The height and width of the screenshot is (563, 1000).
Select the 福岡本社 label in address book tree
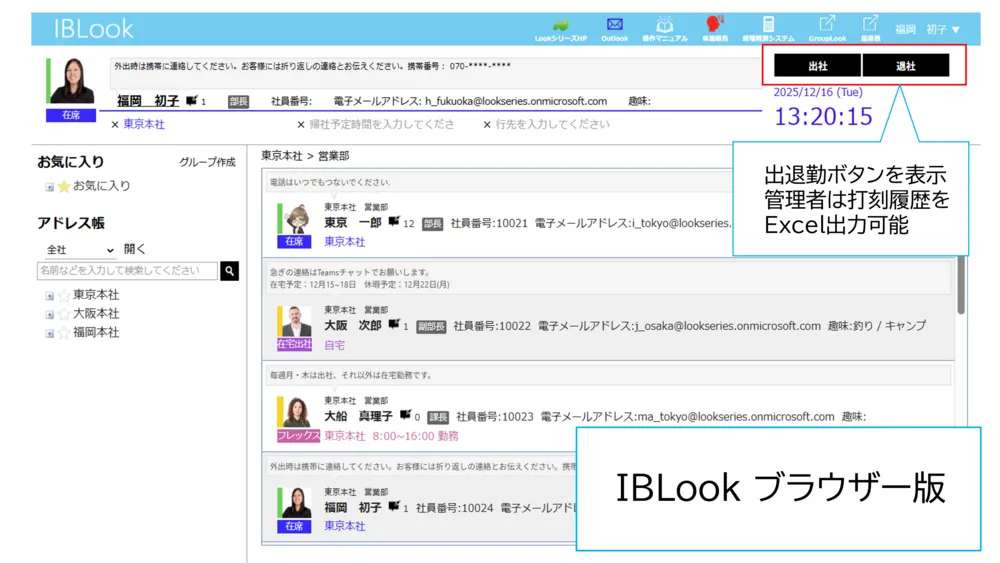[x=96, y=333]
